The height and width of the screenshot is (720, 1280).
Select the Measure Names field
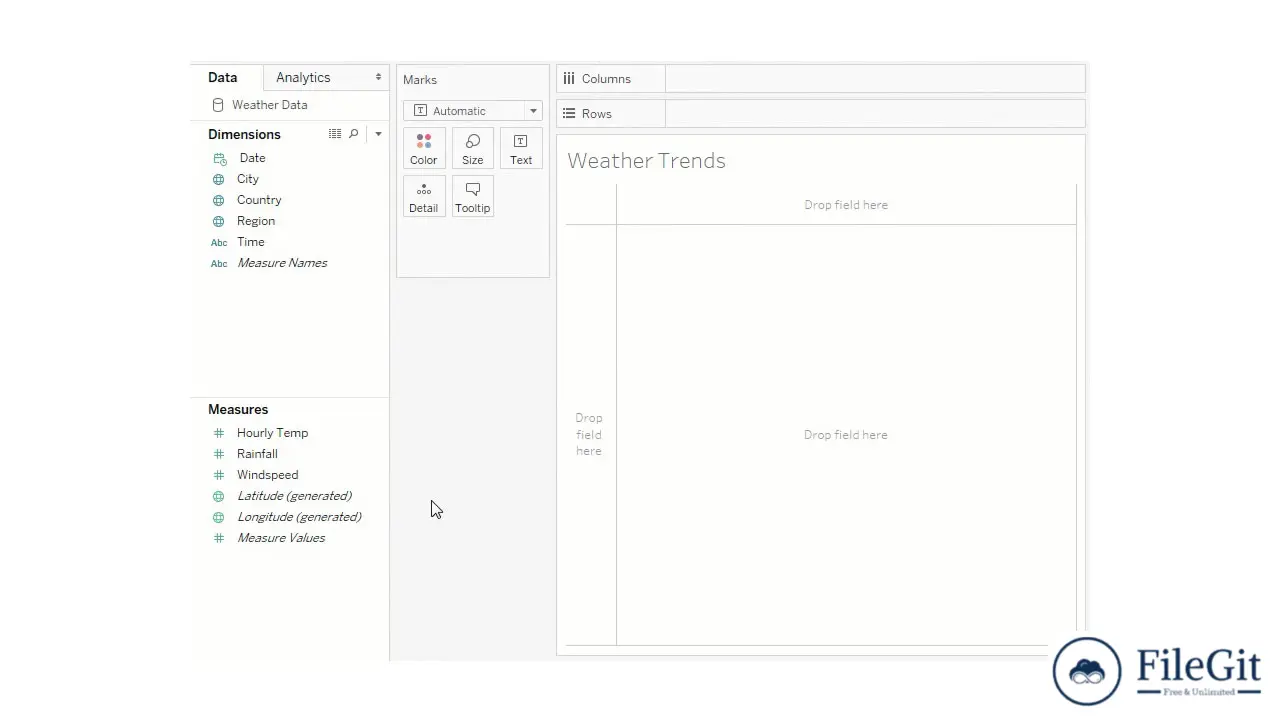point(282,263)
